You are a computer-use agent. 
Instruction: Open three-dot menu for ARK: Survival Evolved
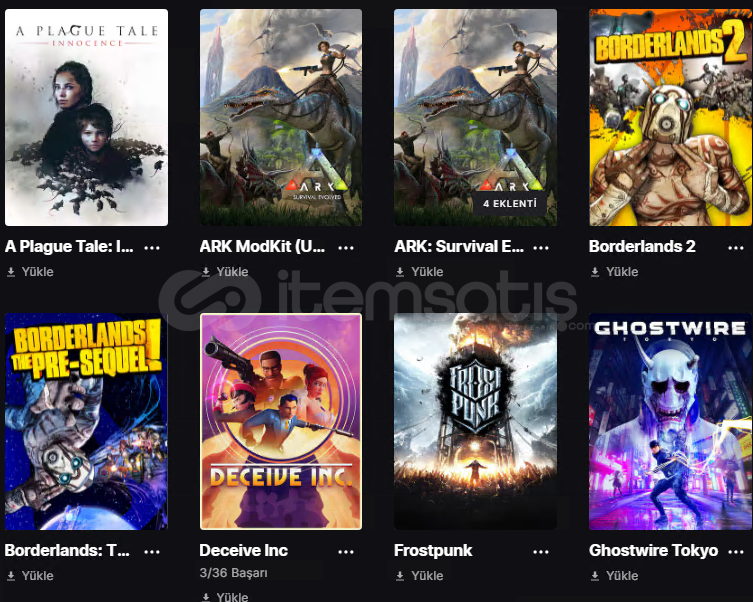click(x=541, y=248)
